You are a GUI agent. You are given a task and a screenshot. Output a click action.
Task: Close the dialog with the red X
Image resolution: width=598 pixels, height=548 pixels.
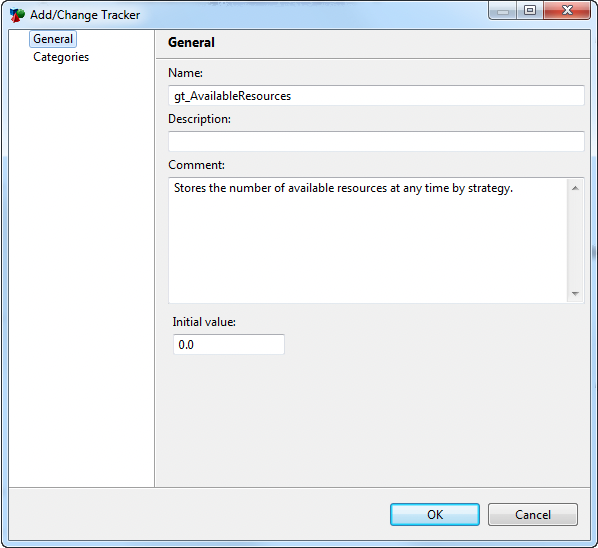click(567, 11)
